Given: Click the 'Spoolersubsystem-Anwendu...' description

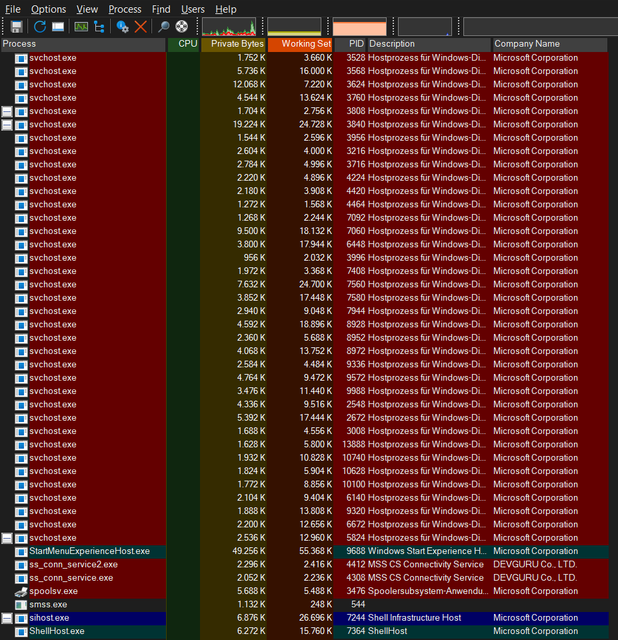Looking at the screenshot, I should tap(428, 591).
